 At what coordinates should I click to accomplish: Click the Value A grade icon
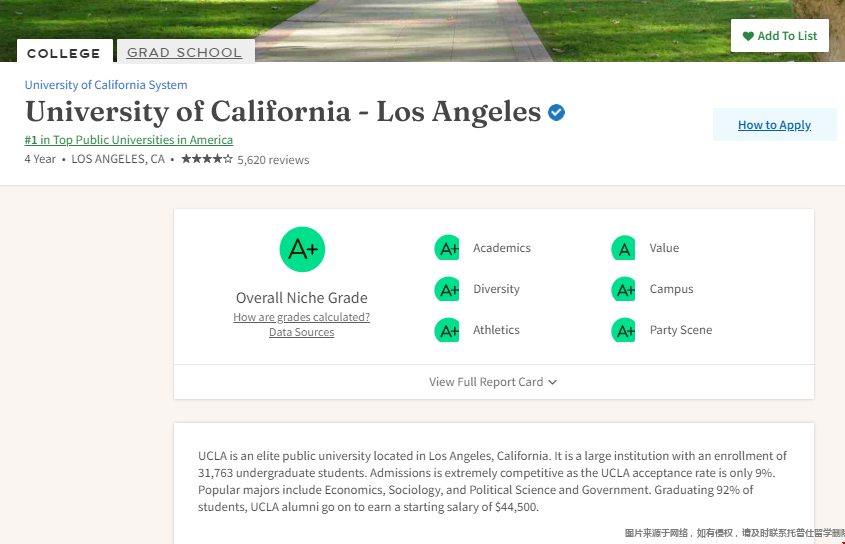point(623,248)
